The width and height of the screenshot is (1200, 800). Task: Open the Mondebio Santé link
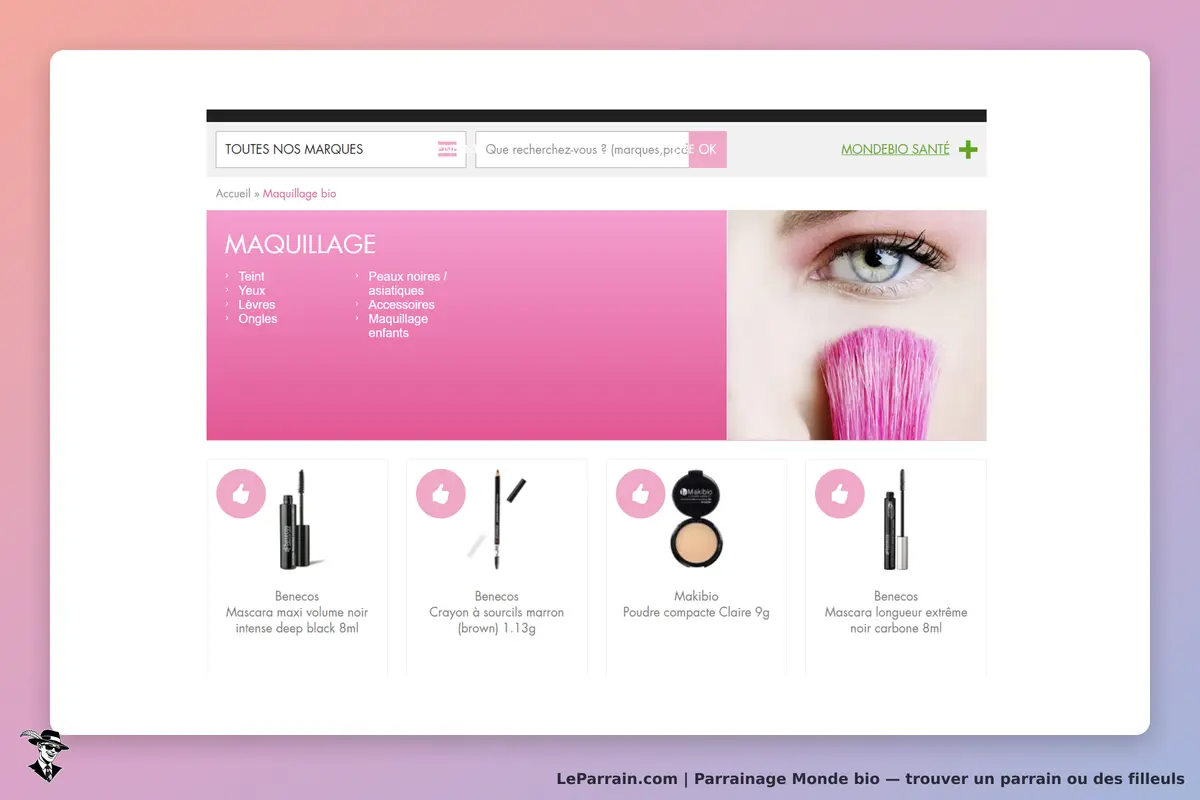tap(895, 150)
